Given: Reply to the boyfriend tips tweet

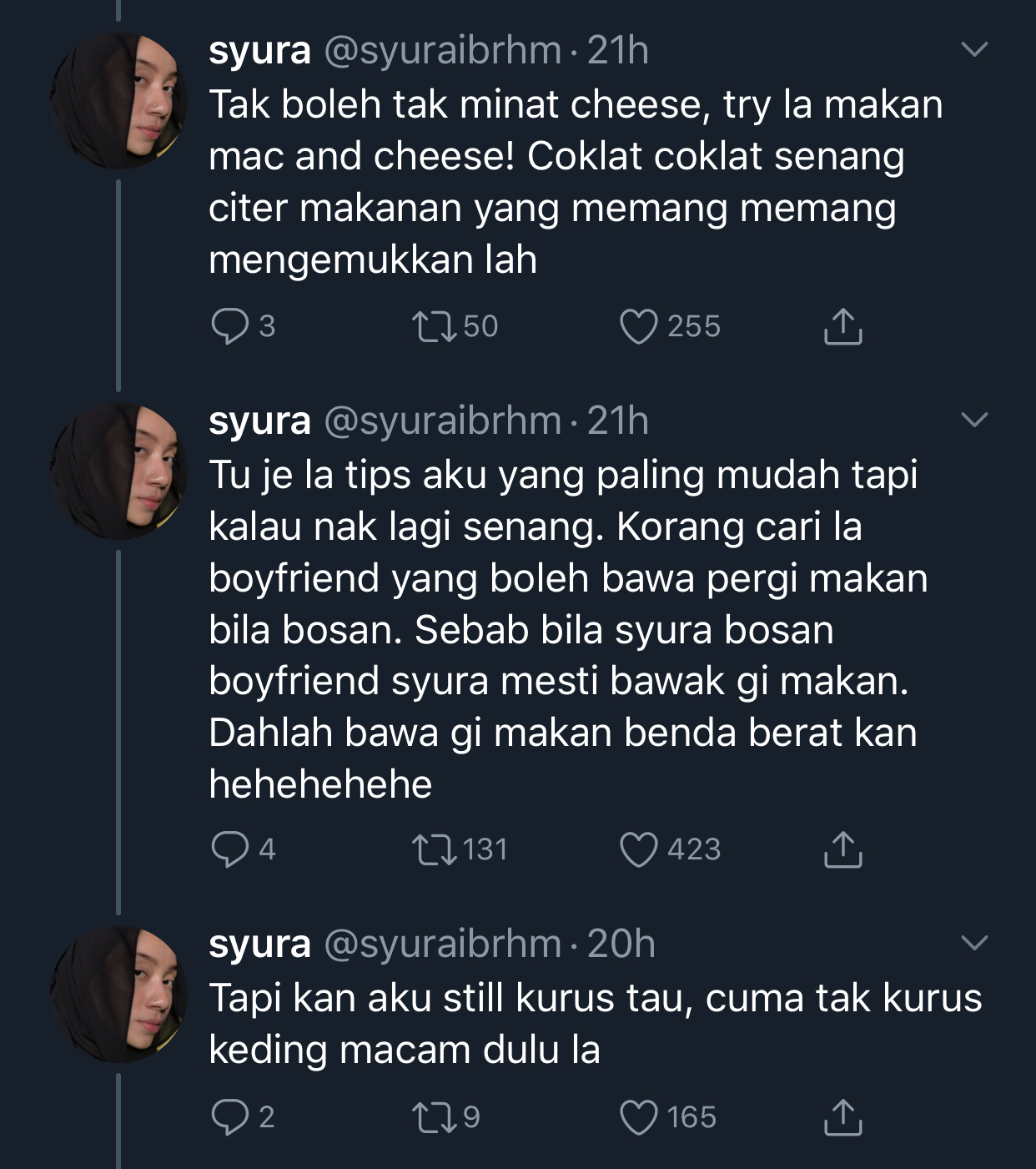Looking at the screenshot, I should [229, 849].
